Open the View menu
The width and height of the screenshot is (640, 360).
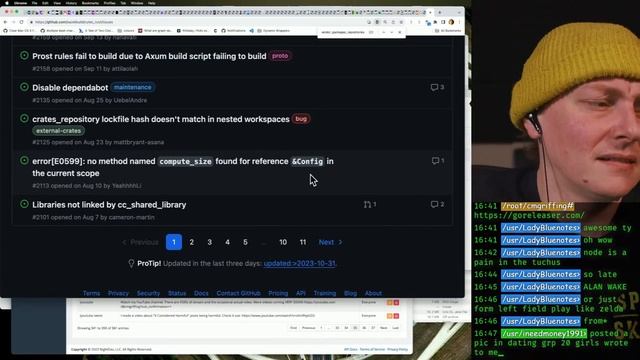coord(57,3)
